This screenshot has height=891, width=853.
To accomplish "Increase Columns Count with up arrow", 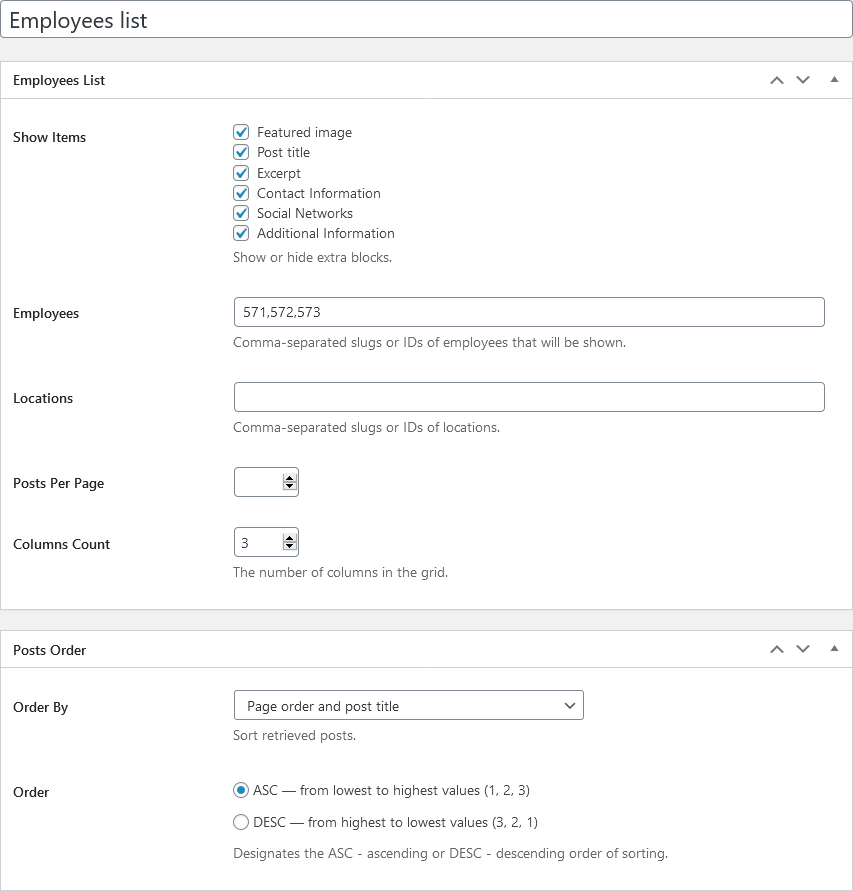I will 290,539.
